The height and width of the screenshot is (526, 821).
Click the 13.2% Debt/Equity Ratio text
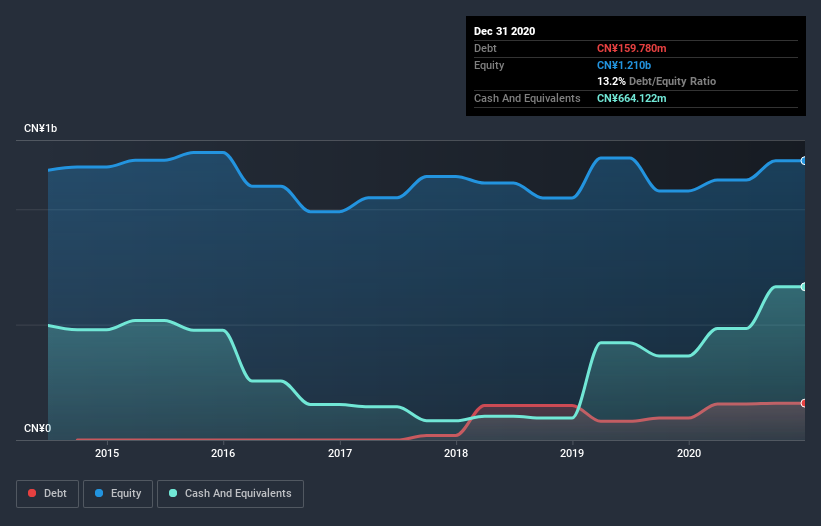click(656, 81)
